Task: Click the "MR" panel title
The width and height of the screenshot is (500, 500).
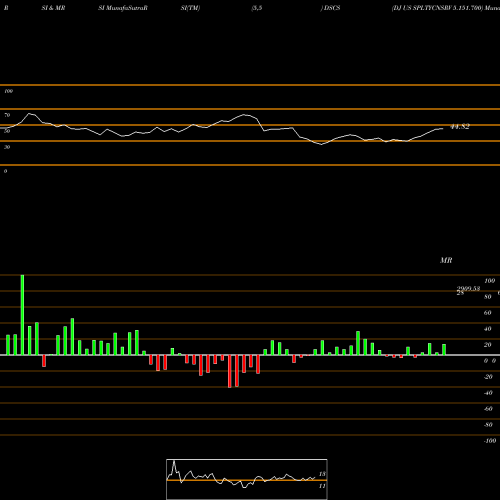Action: click(x=446, y=260)
